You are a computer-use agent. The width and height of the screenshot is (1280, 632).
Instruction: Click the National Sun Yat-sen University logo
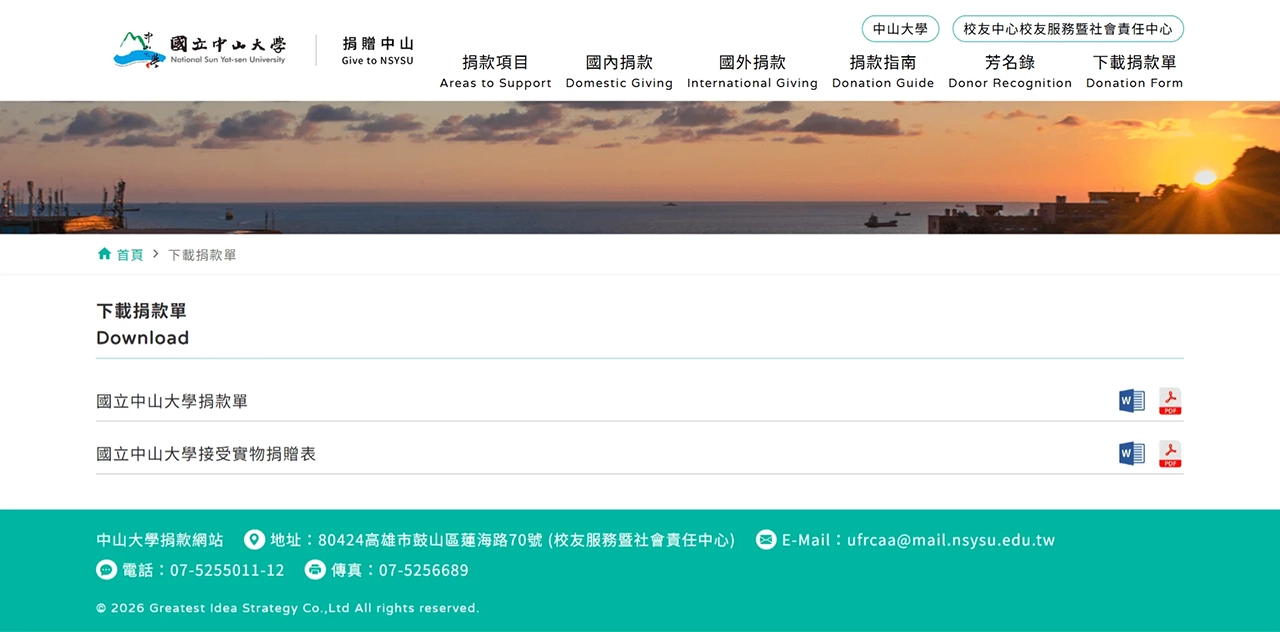point(200,49)
